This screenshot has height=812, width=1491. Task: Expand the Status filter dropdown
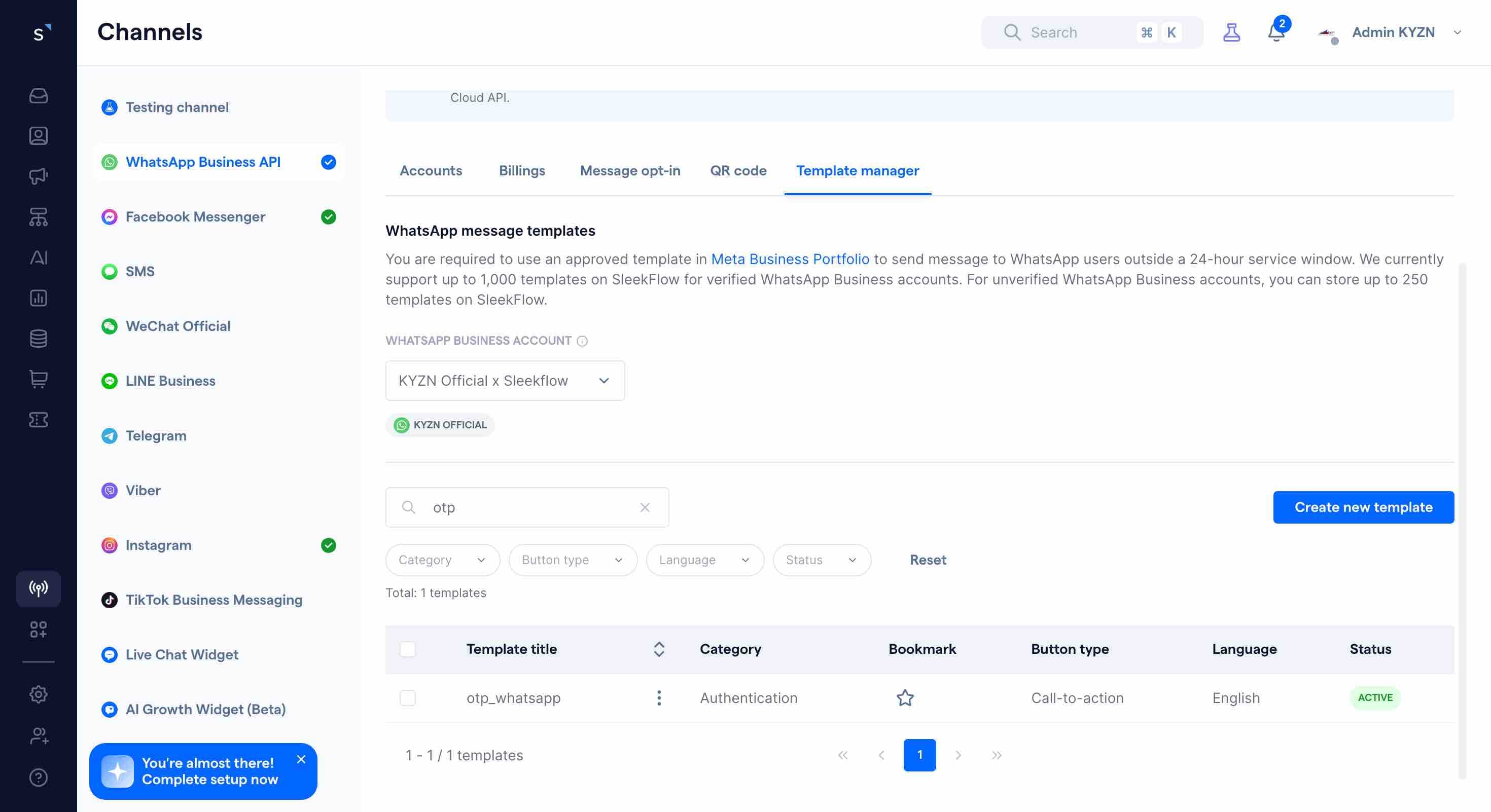click(x=822, y=559)
